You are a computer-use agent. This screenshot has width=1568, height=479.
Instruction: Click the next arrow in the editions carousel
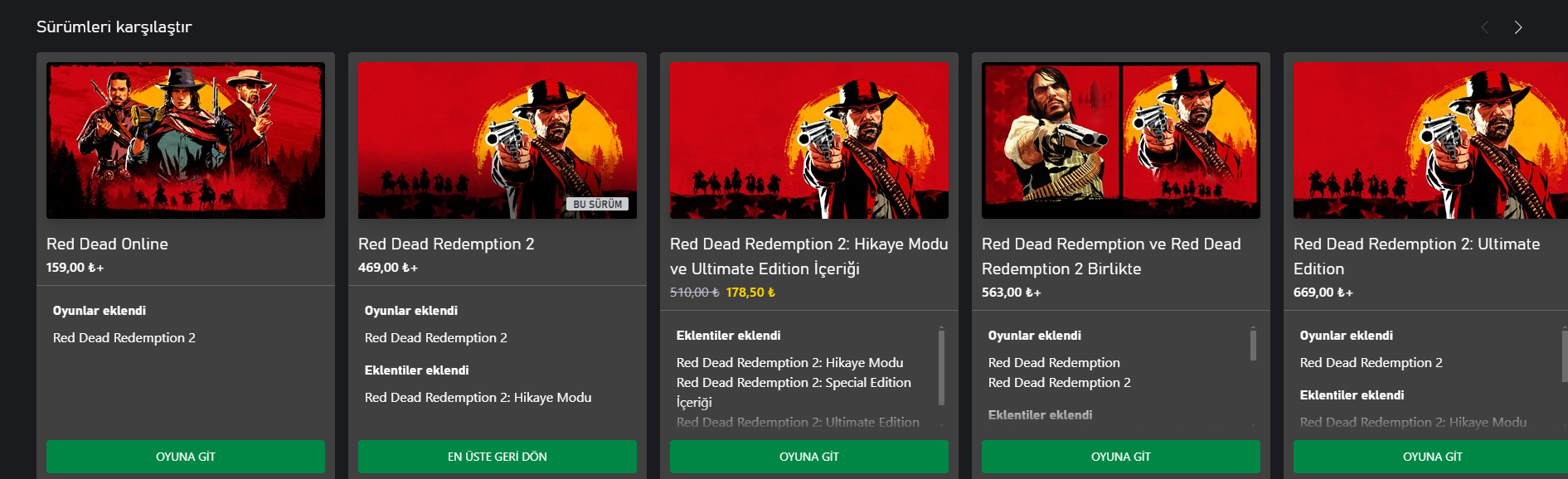[x=1517, y=27]
